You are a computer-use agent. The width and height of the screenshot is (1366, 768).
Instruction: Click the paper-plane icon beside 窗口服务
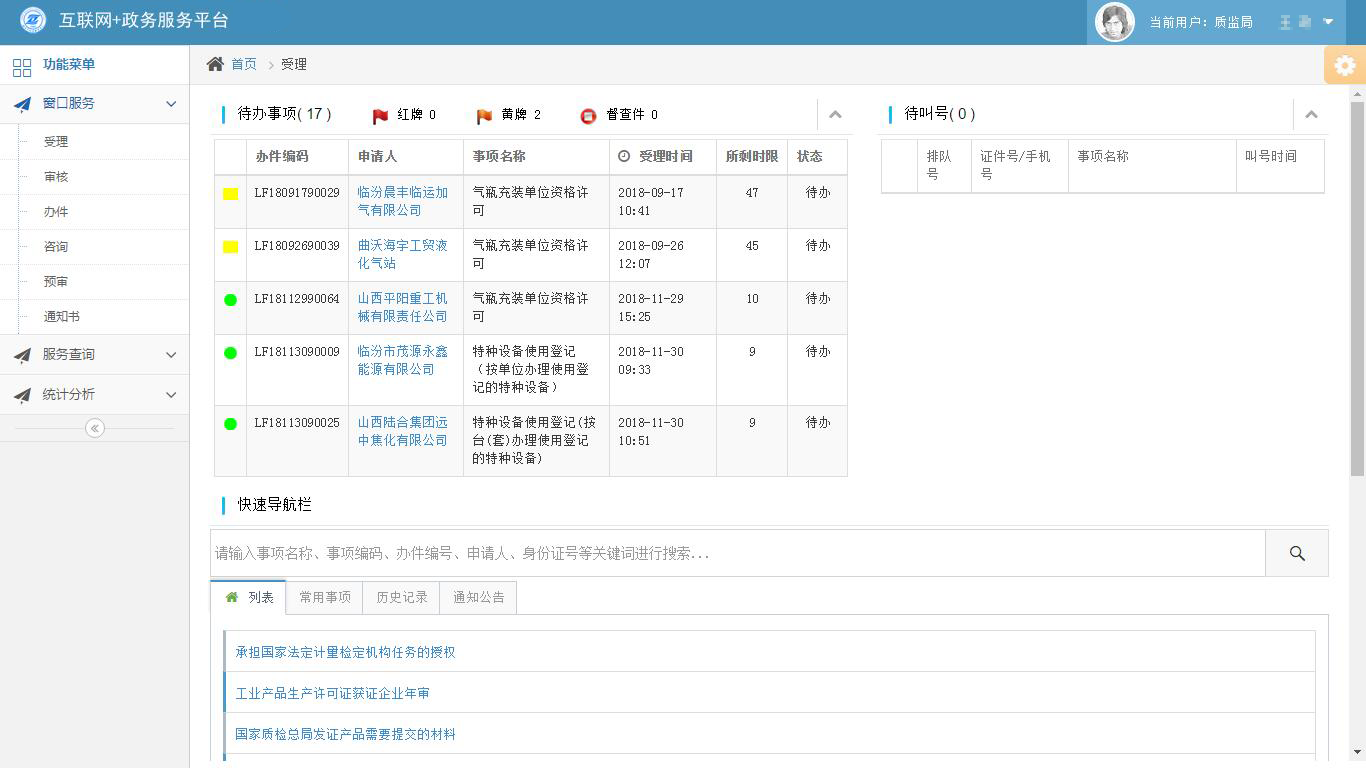[22, 103]
